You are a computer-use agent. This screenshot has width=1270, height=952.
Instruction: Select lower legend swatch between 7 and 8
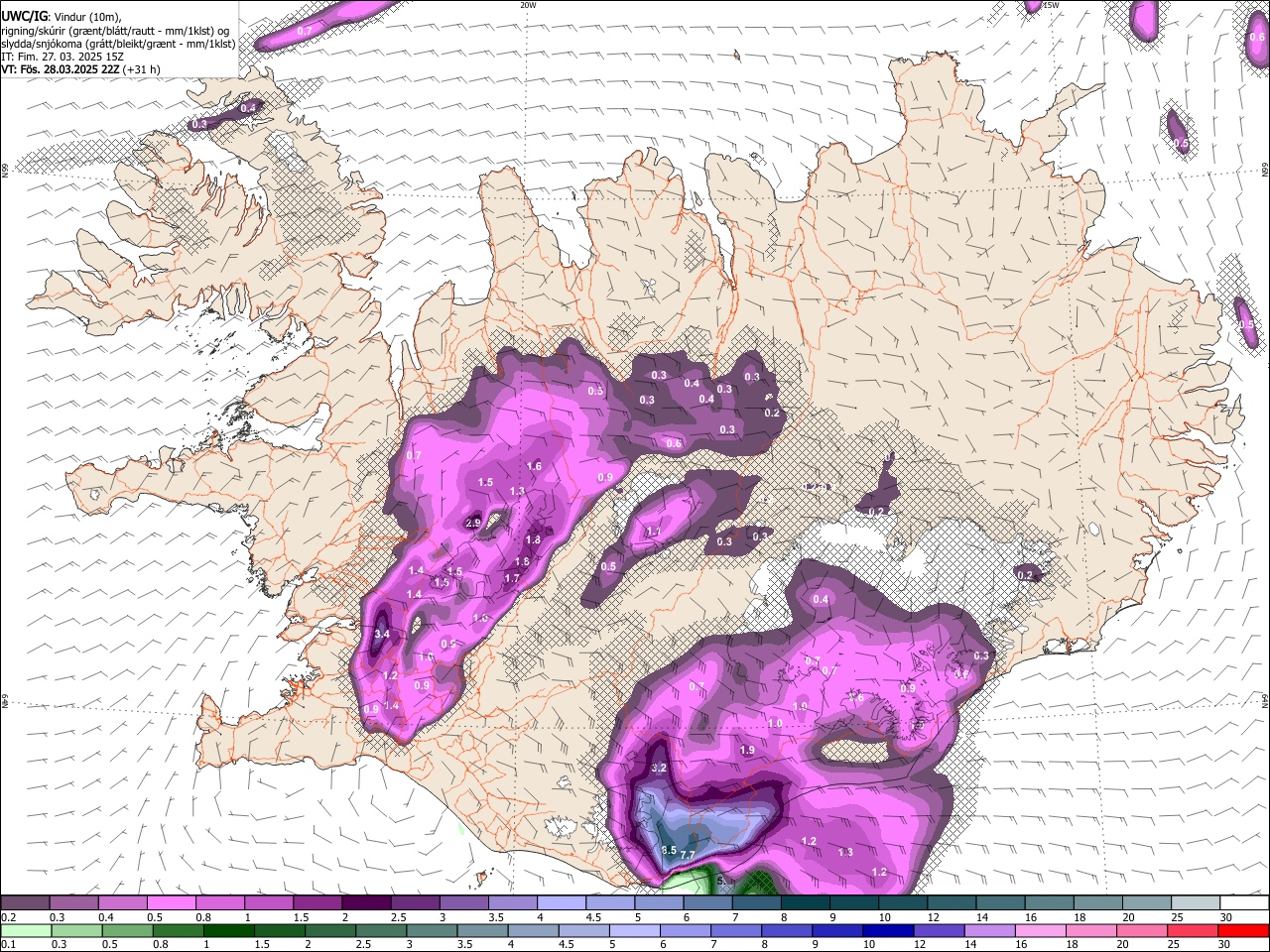click(x=735, y=930)
